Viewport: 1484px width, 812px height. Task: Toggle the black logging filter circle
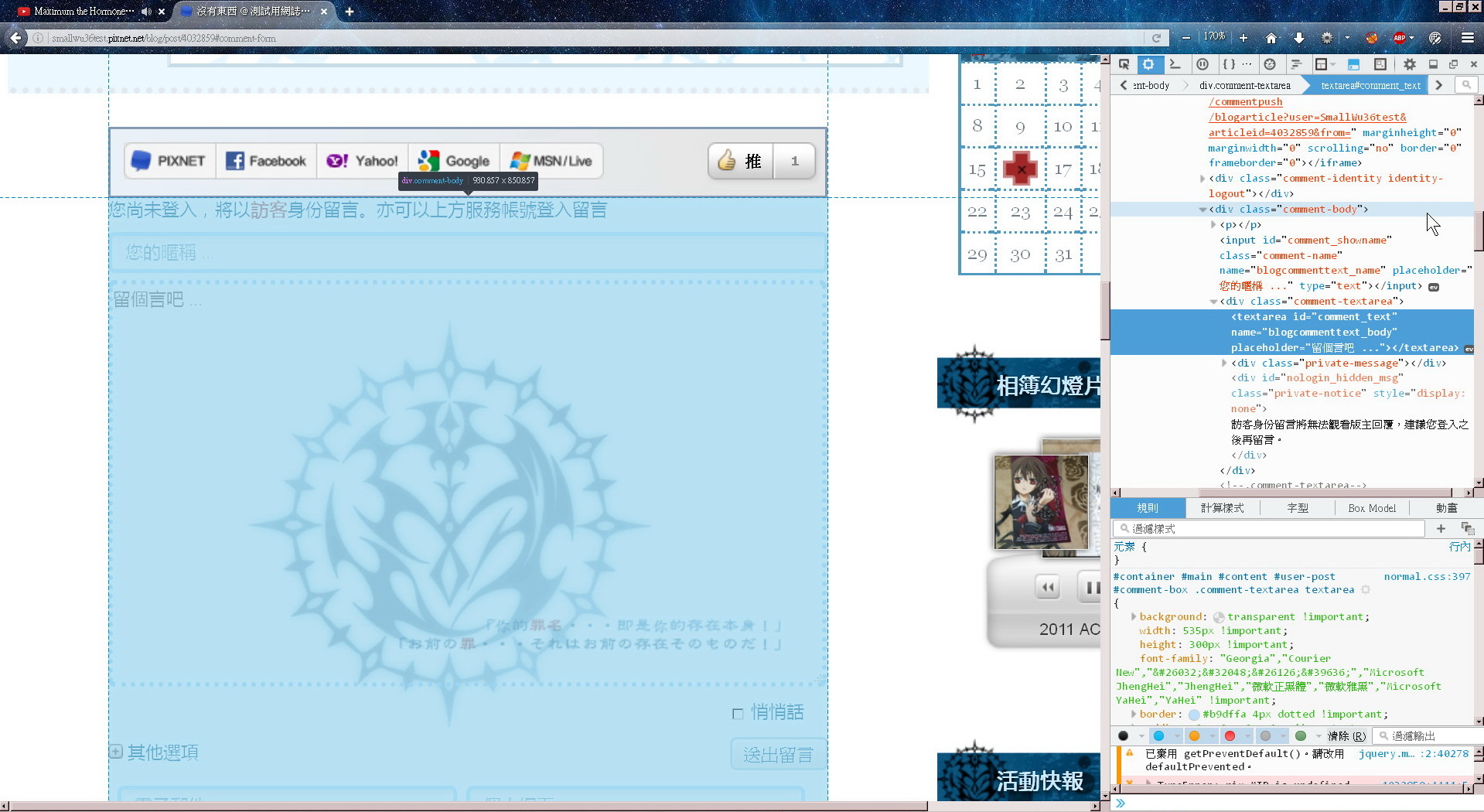click(x=1123, y=735)
